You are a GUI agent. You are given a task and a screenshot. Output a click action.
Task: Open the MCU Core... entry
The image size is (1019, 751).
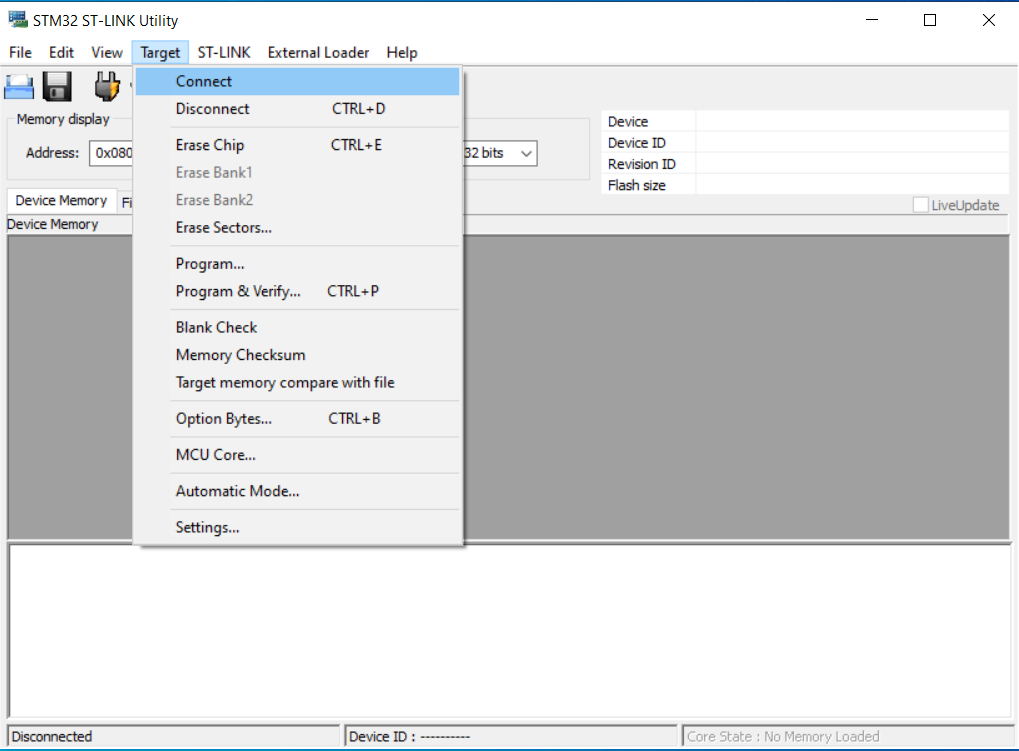[x=216, y=455]
